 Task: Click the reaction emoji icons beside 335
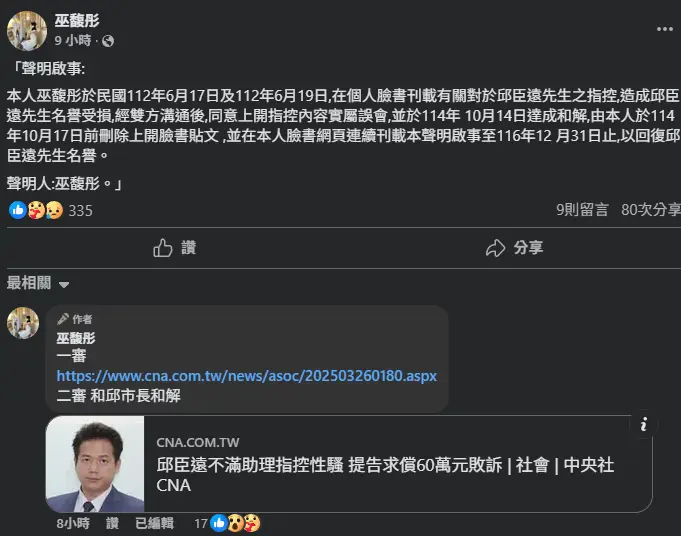36,210
